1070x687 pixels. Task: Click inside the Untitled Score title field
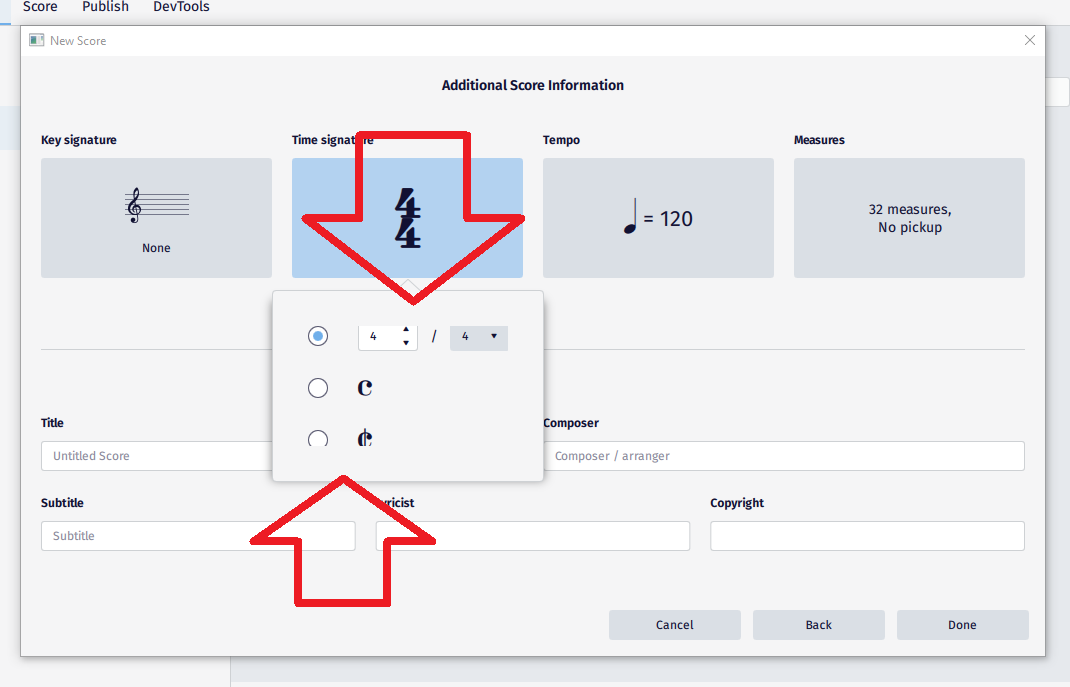tap(150, 455)
